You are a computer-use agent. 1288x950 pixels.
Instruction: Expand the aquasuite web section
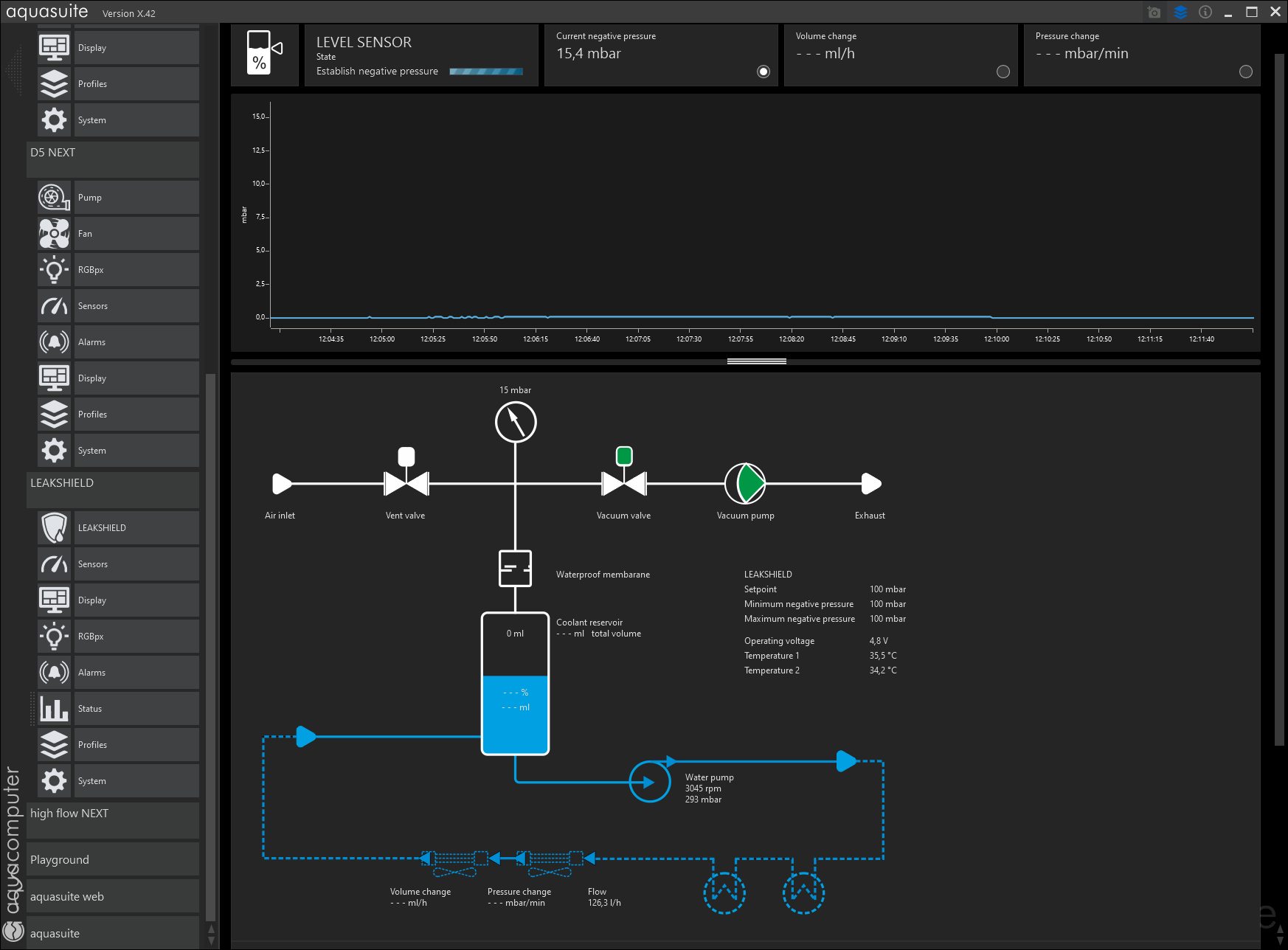pos(113,896)
